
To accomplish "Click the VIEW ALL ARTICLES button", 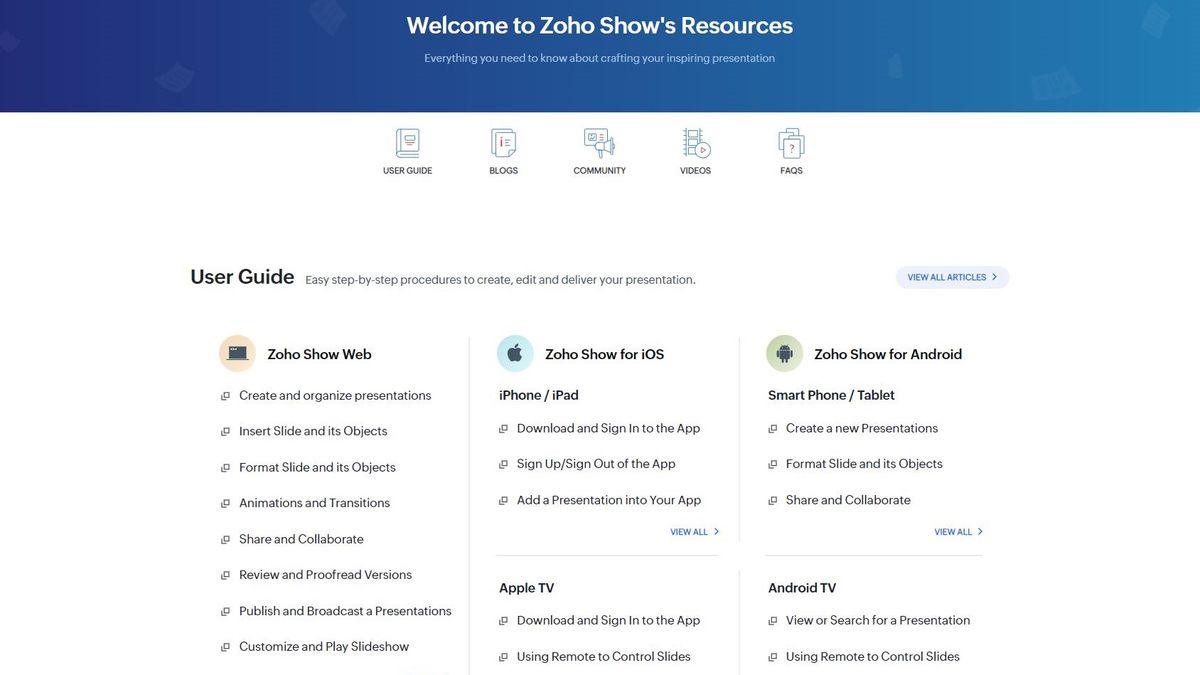I will 952,277.
